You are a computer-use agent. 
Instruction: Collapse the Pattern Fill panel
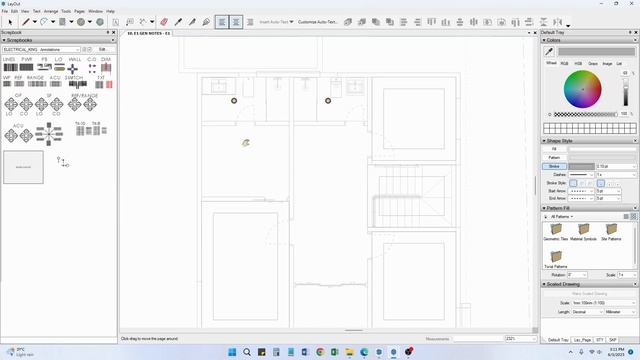(544, 208)
